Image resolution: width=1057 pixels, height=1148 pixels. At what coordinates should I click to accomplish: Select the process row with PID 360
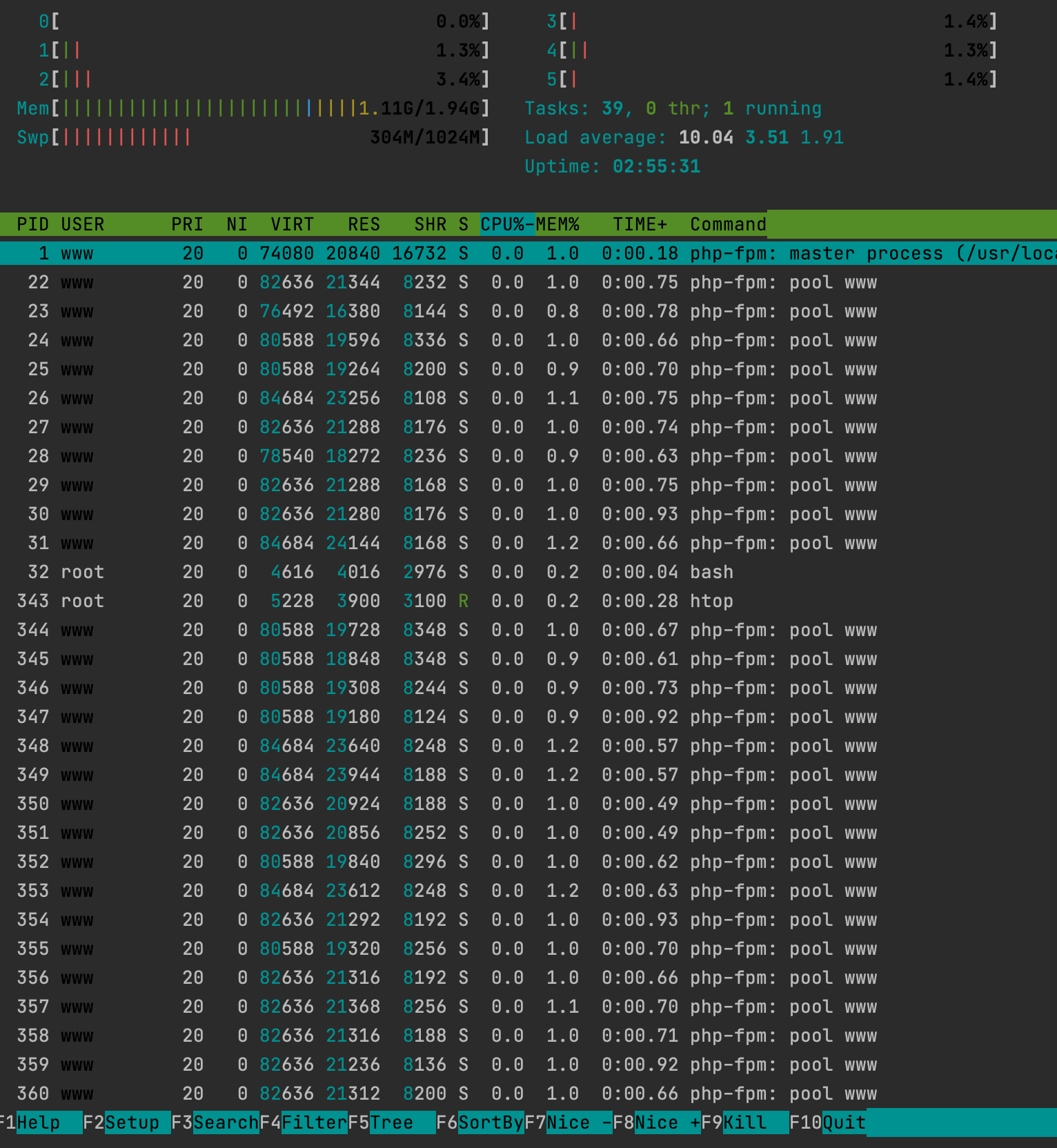[528, 1093]
